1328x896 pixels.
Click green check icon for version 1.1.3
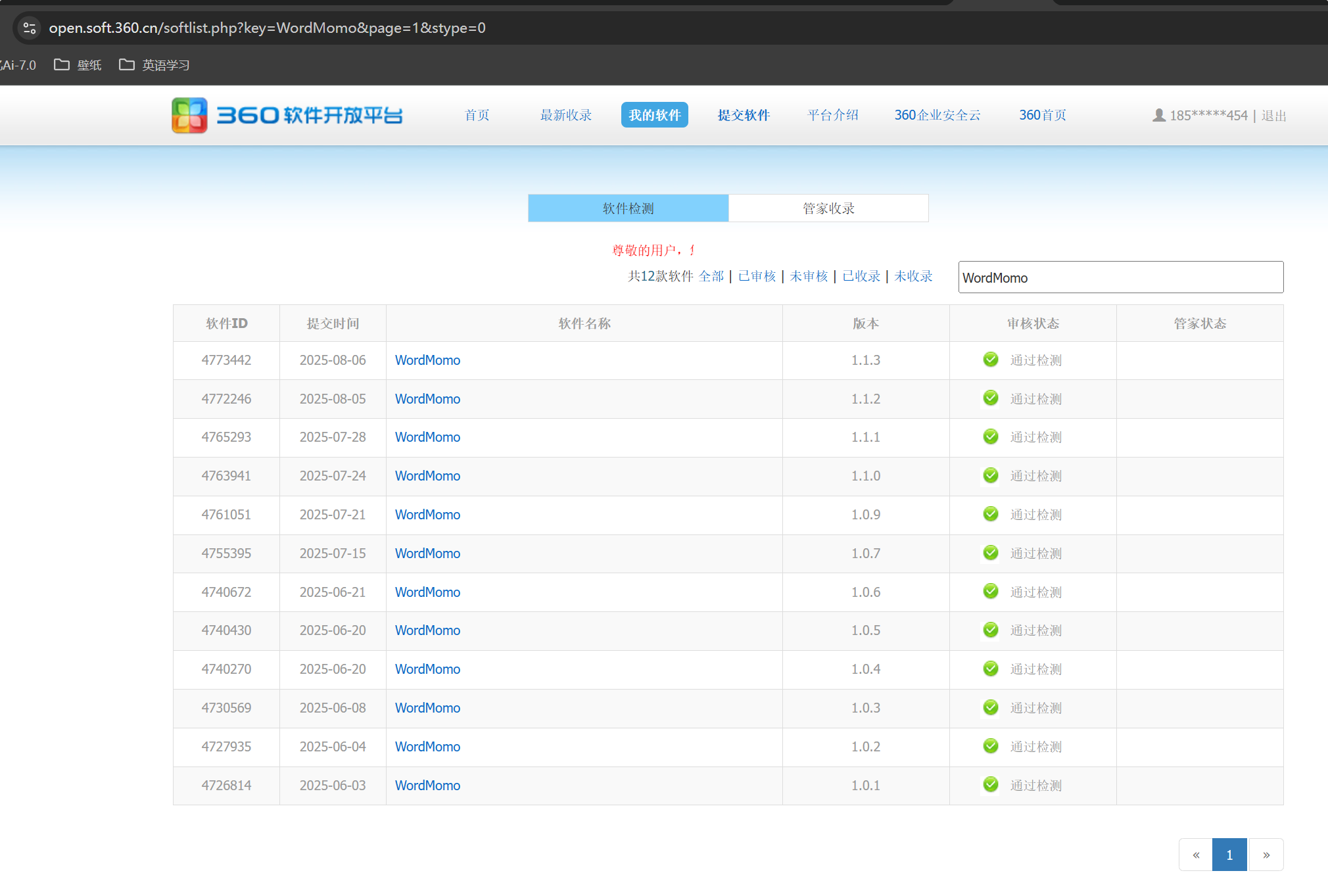click(x=991, y=360)
